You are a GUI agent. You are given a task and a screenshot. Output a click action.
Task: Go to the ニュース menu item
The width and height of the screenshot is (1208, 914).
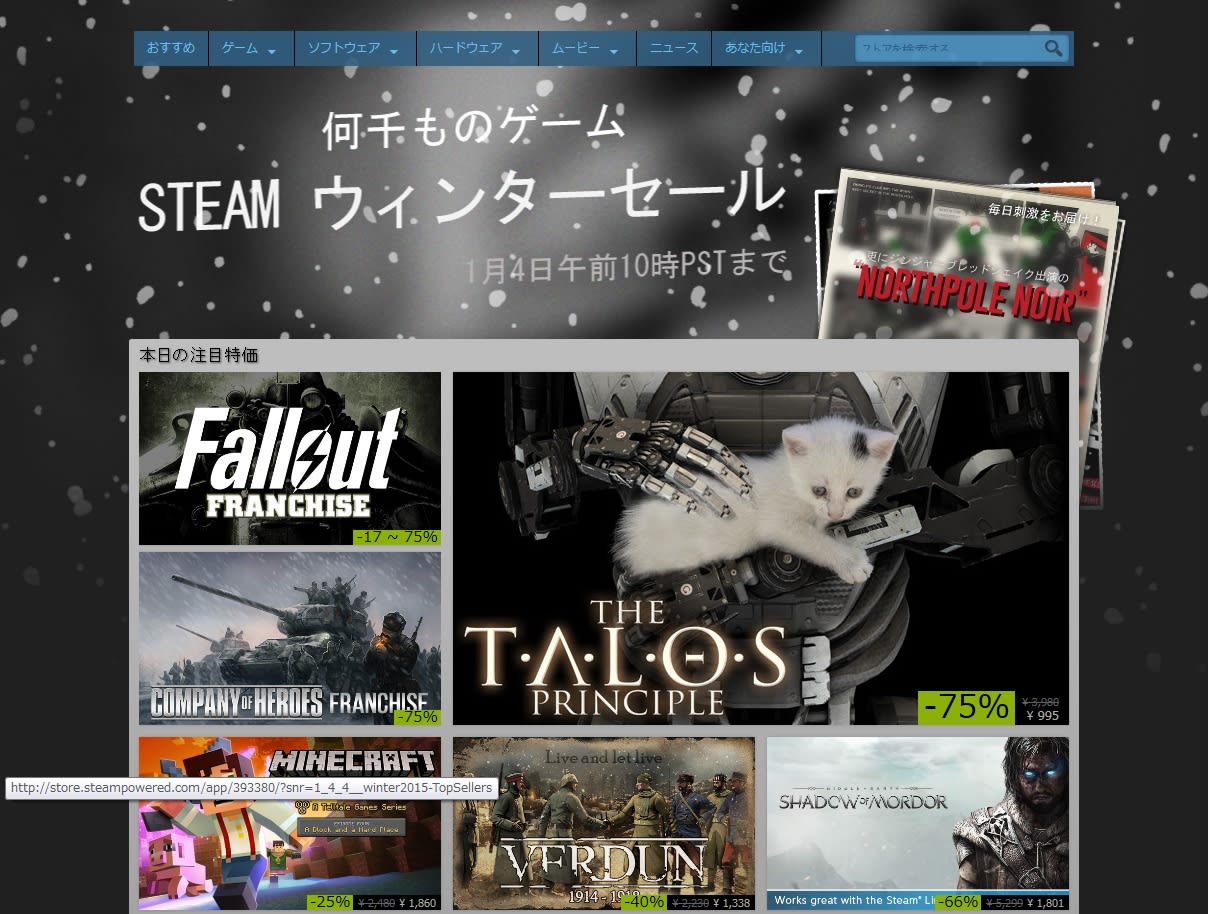(674, 48)
